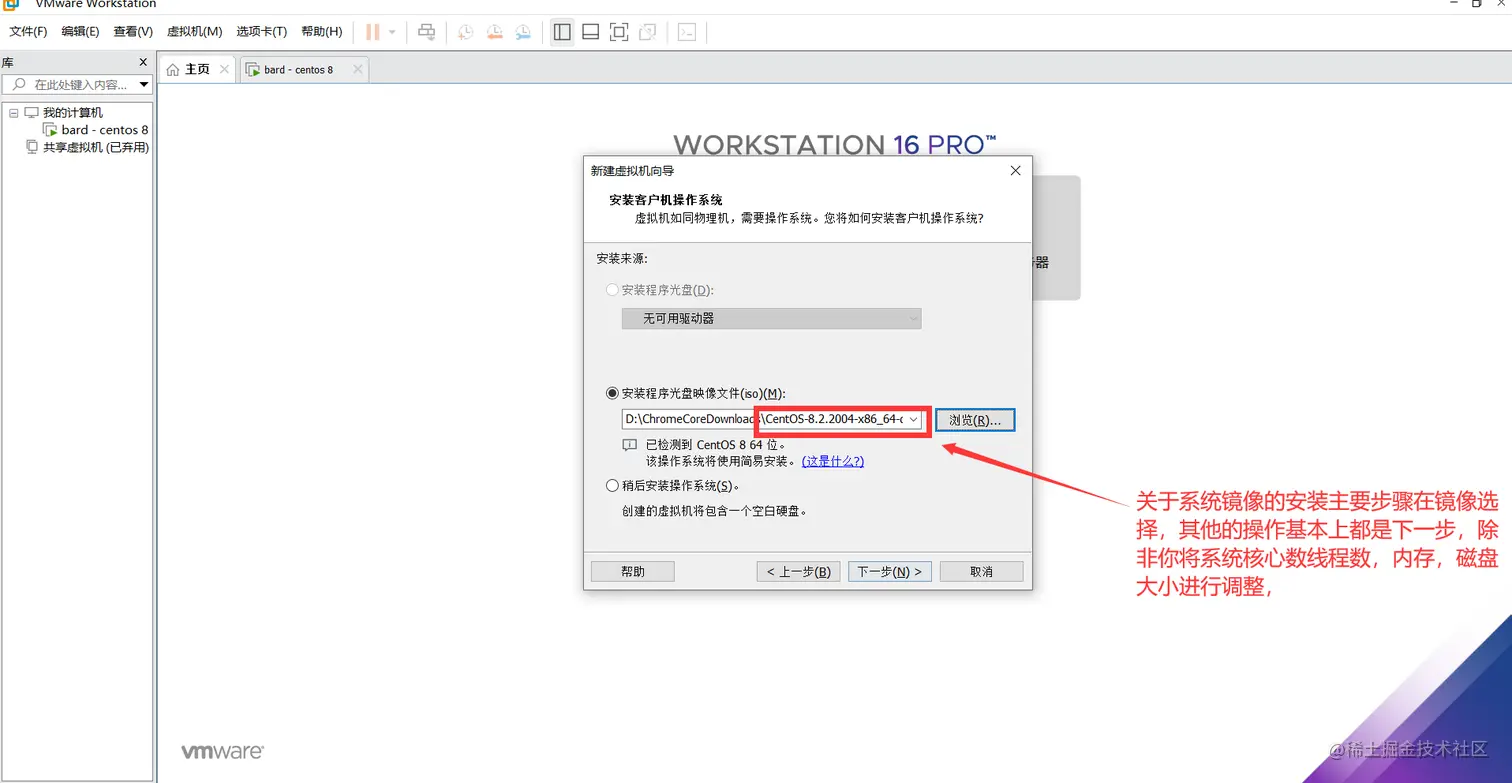Click the send Ctrl+Alt+Del toolbar icon
Viewport: 1512px width, 783px height.
[x=426, y=32]
